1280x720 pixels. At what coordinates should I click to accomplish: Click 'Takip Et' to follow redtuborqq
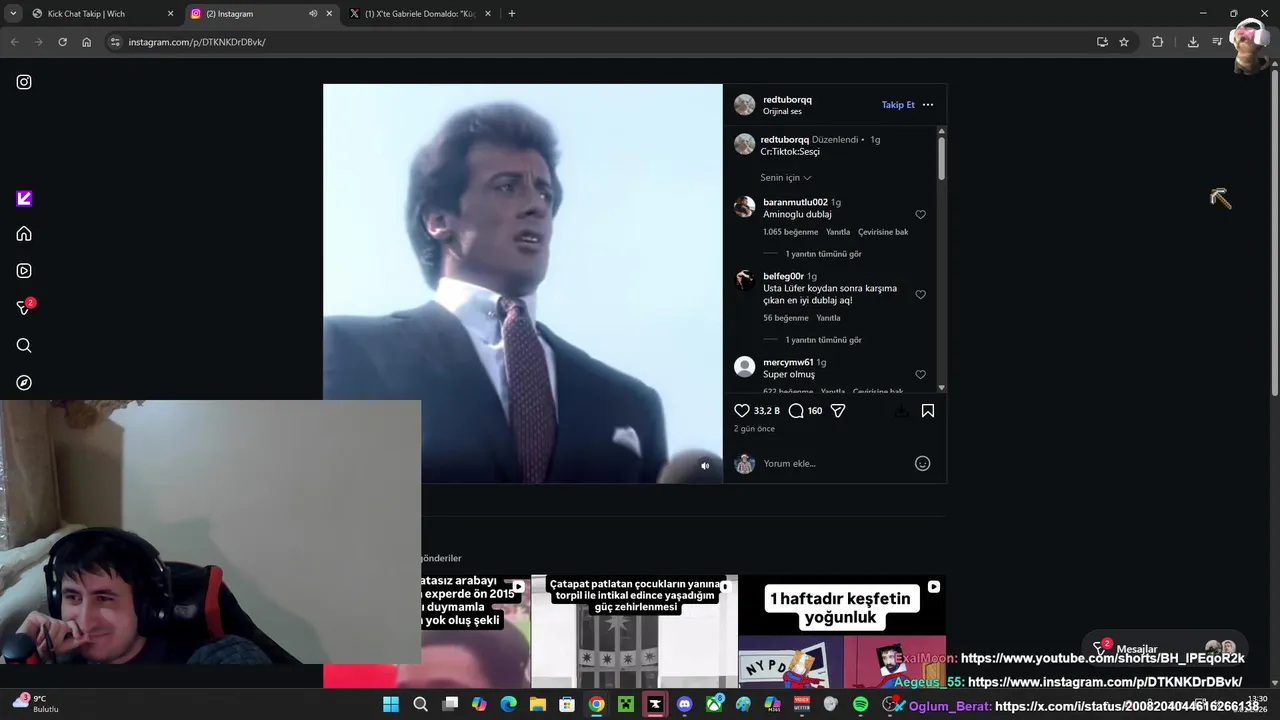click(898, 105)
